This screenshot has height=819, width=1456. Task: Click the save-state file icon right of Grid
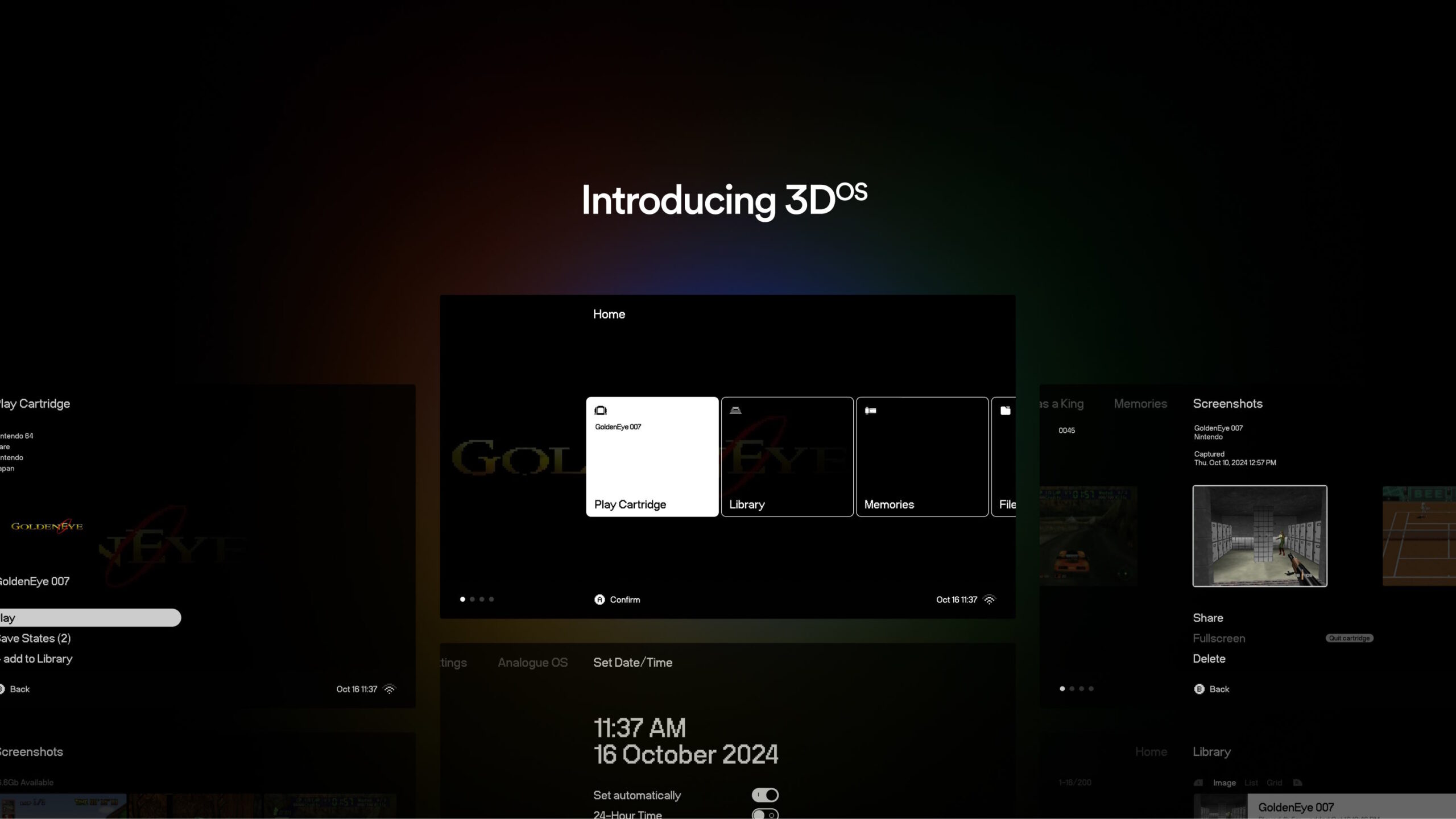tap(1297, 782)
